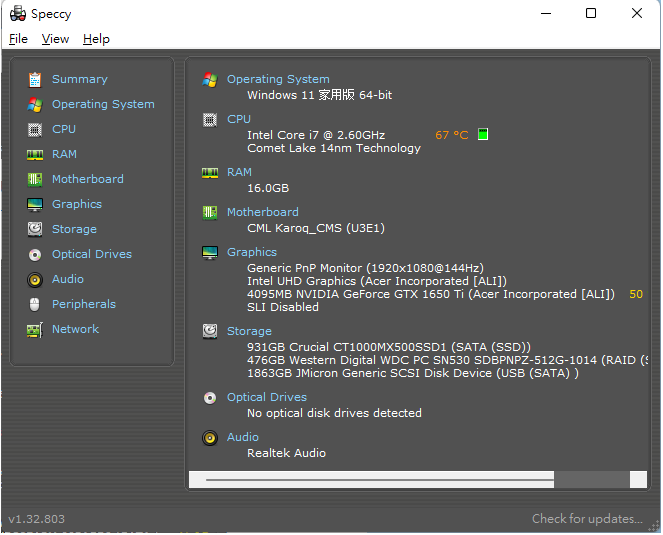Viewport: 663px width, 535px height.
Task: Click the Audio speaker icon in summary pane
Action: click(210, 438)
